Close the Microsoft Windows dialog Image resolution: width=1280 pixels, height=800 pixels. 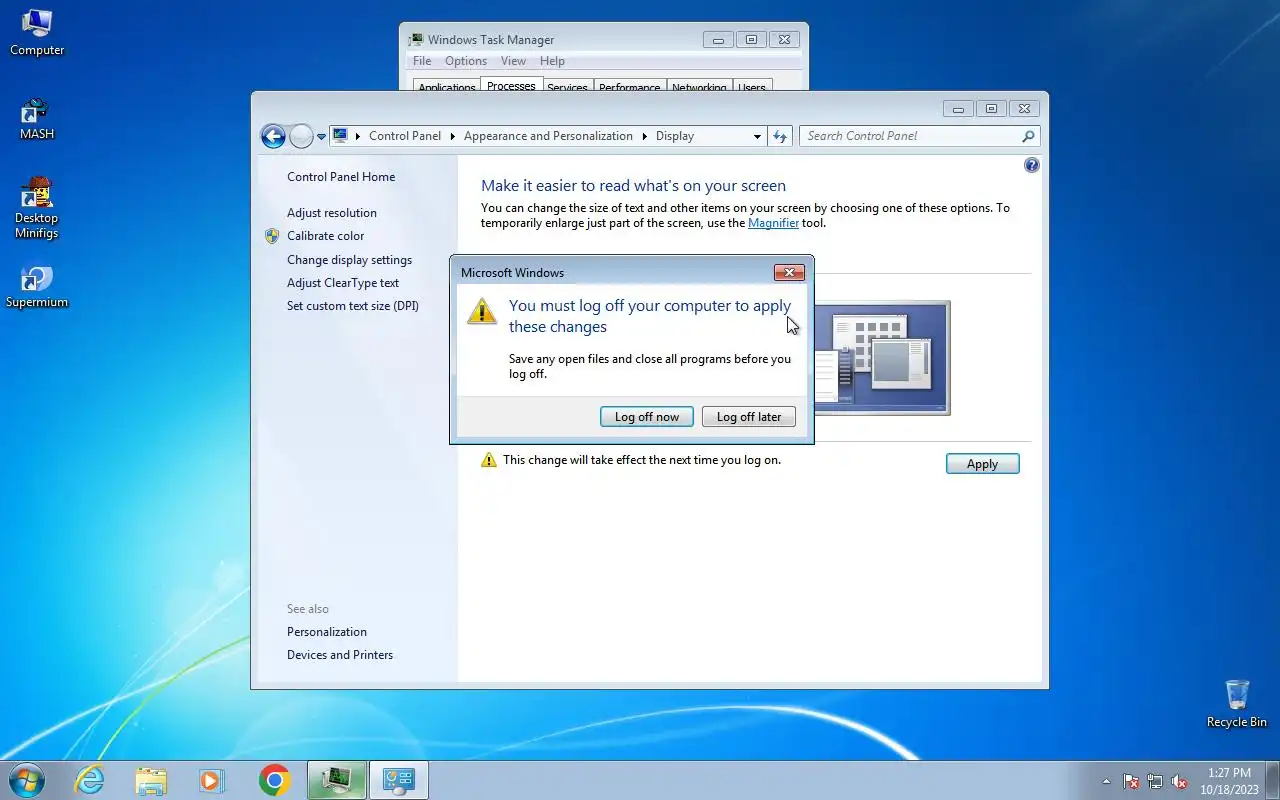tap(789, 272)
